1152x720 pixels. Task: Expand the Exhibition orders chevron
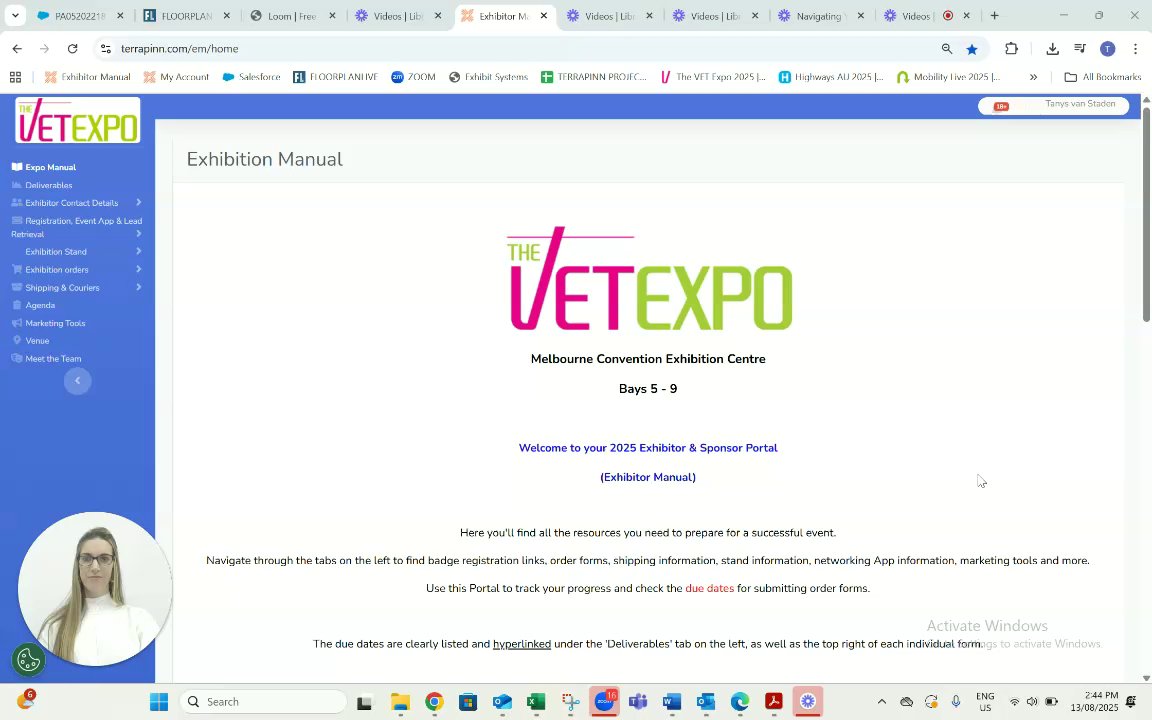[138, 270]
